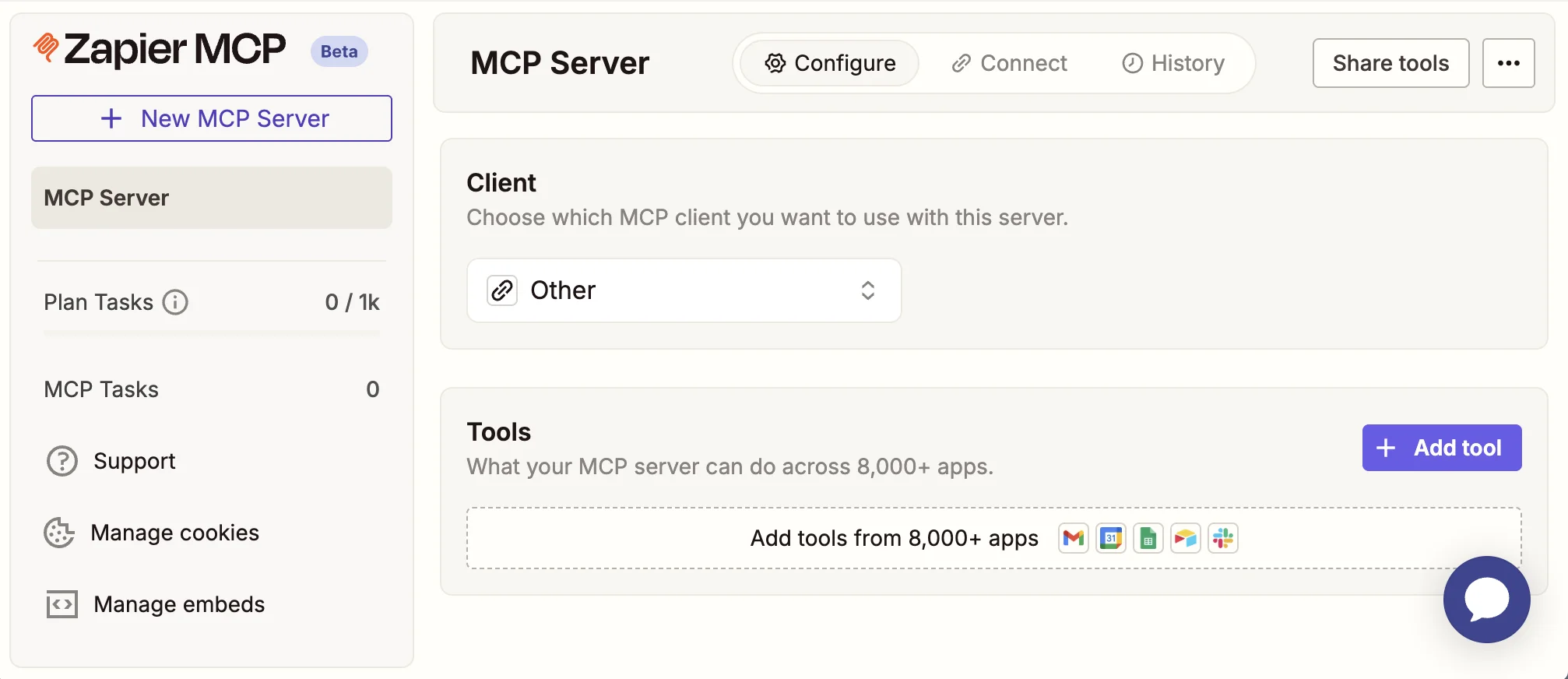Image resolution: width=1568 pixels, height=679 pixels.
Task: Open the three-dot more options menu
Action: 1509,63
